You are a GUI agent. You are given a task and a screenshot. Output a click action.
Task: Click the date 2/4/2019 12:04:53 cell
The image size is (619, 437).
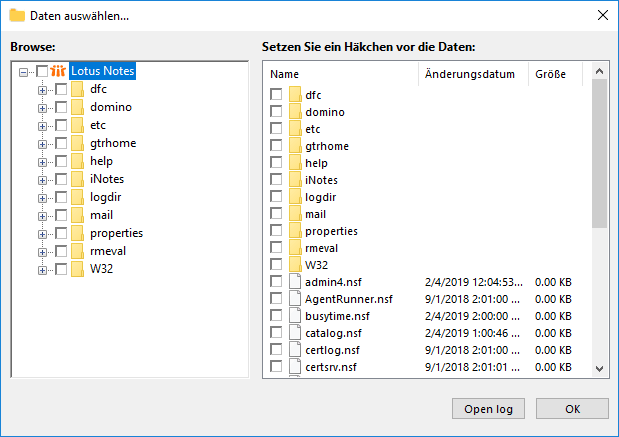point(474,282)
